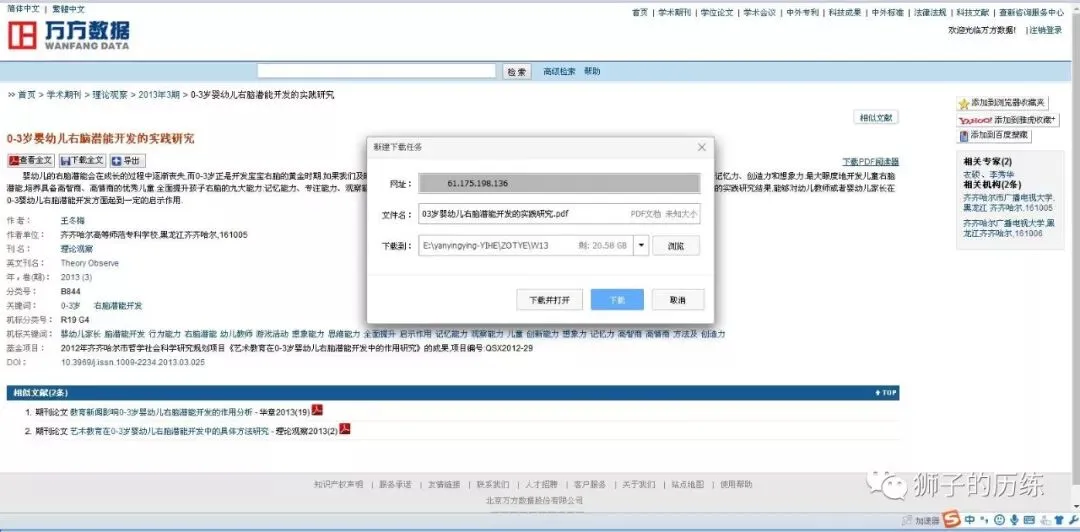Click 知识产权声明 in the footer
Screen dimensions: 1080x532
click(x=338, y=484)
